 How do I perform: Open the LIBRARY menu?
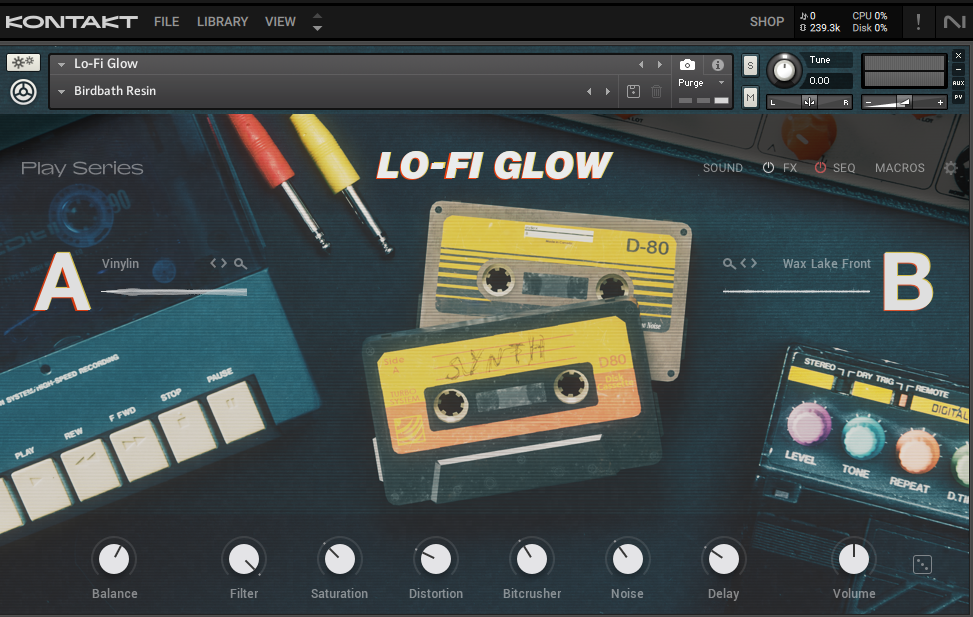(x=222, y=22)
